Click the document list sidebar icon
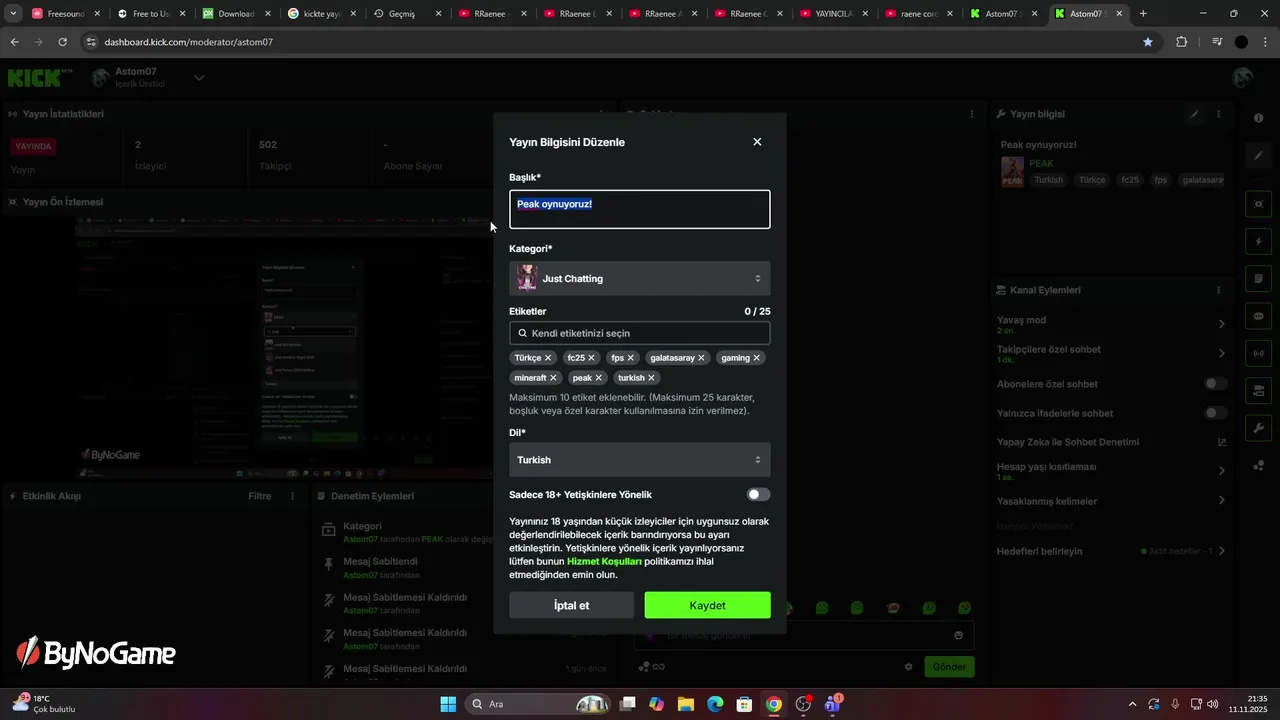The height and width of the screenshot is (720, 1280). point(1258,278)
